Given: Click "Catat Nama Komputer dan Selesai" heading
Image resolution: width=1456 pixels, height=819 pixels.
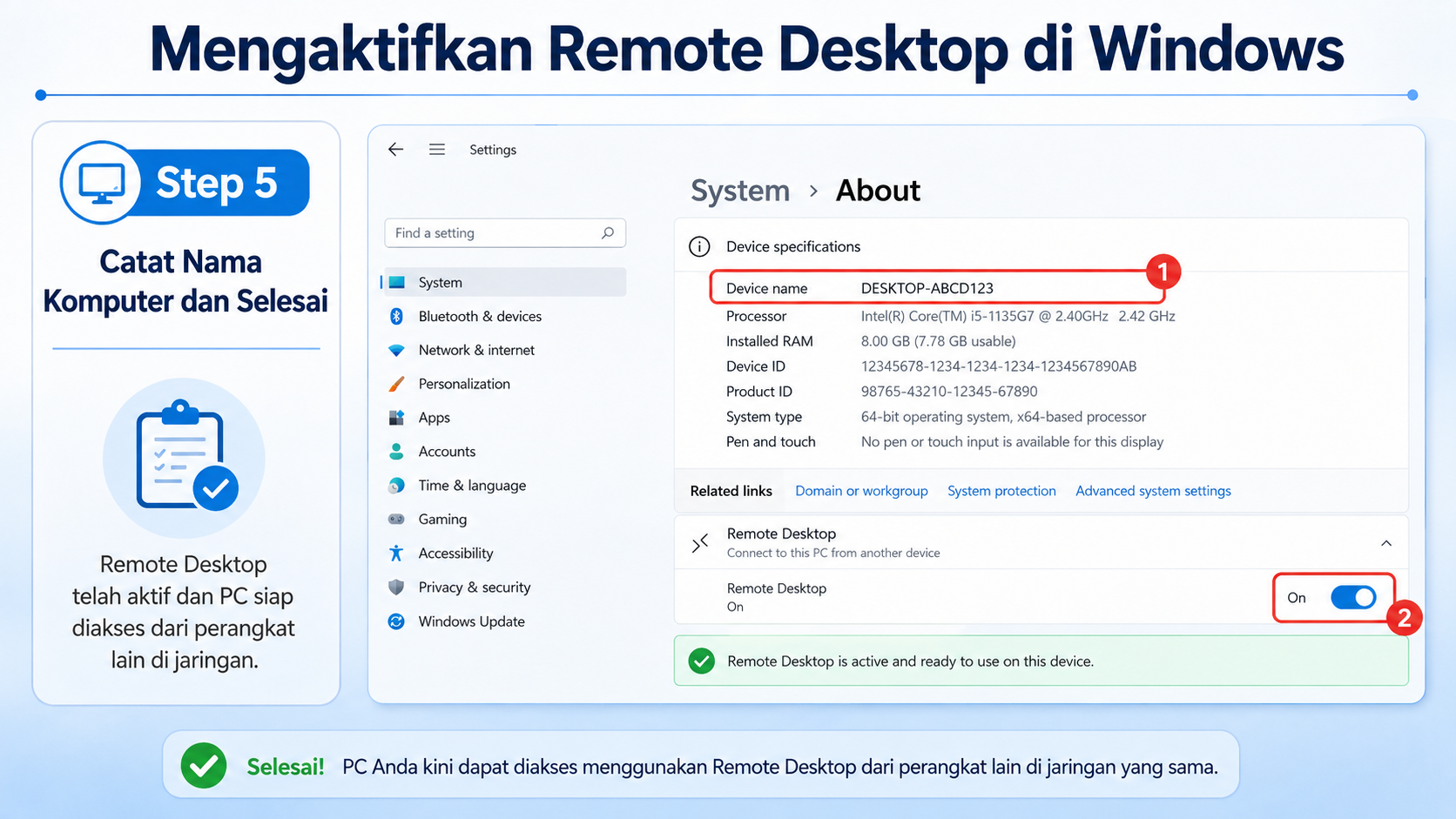Looking at the screenshot, I should [185, 281].
